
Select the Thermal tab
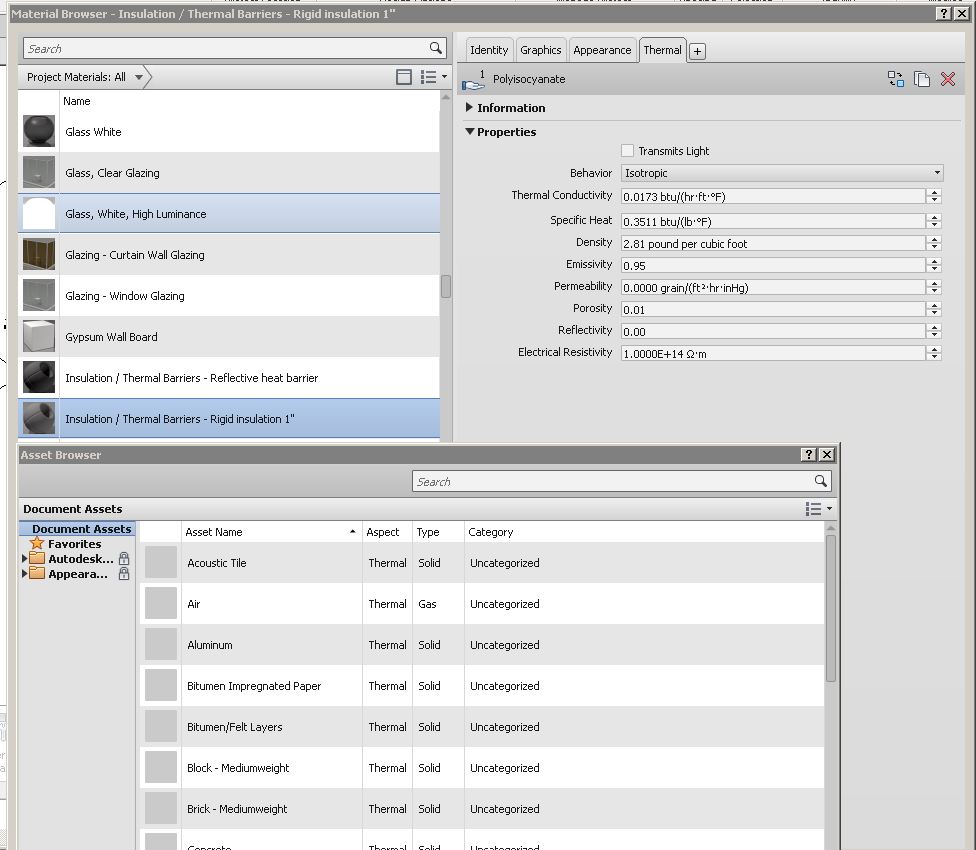pyautogui.click(x=662, y=50)
